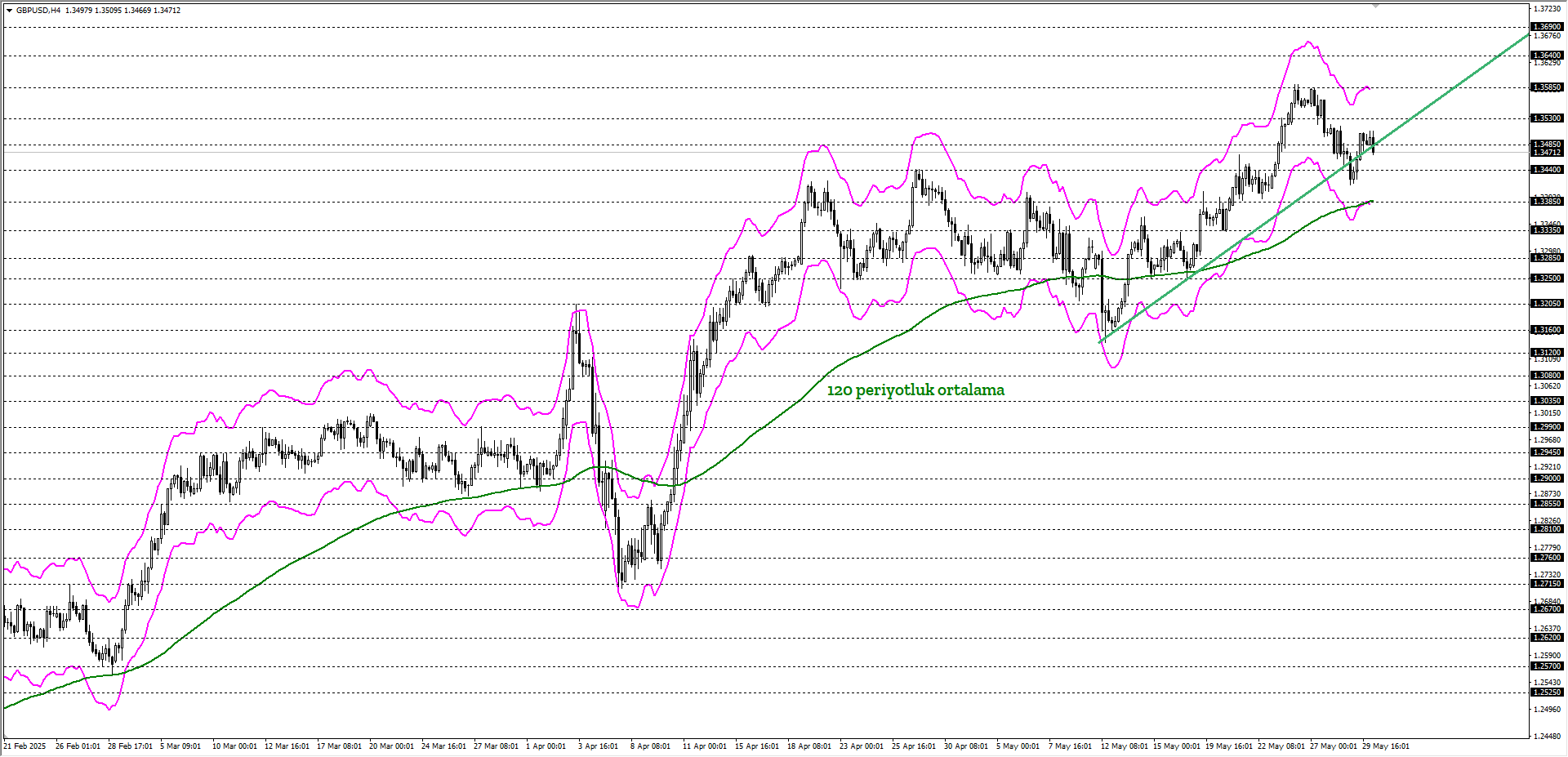Click the '19 May 16:01' time axis label
The image size is (1568, 757).
[x=1228, y=746]
